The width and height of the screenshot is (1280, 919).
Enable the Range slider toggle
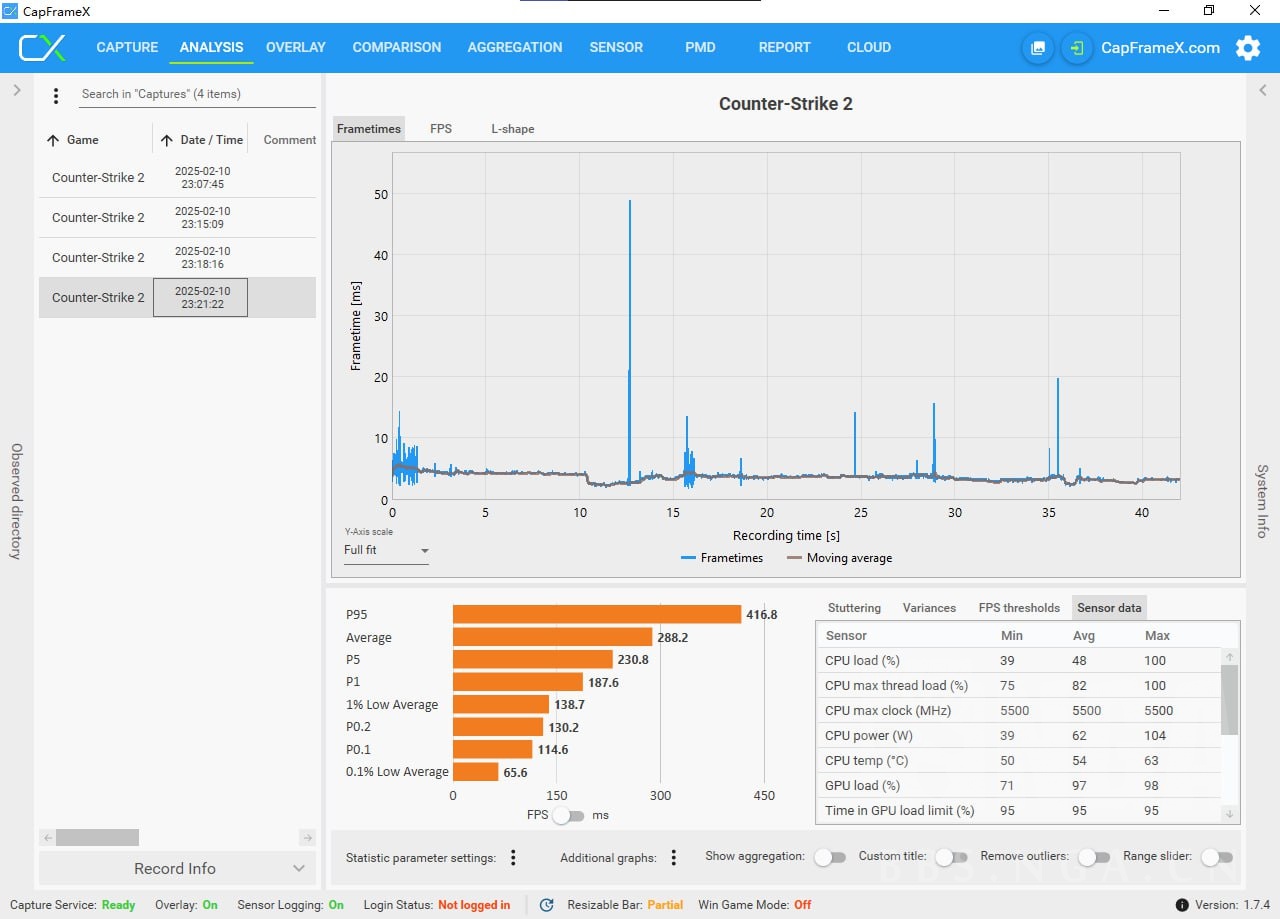point(1216,857)
